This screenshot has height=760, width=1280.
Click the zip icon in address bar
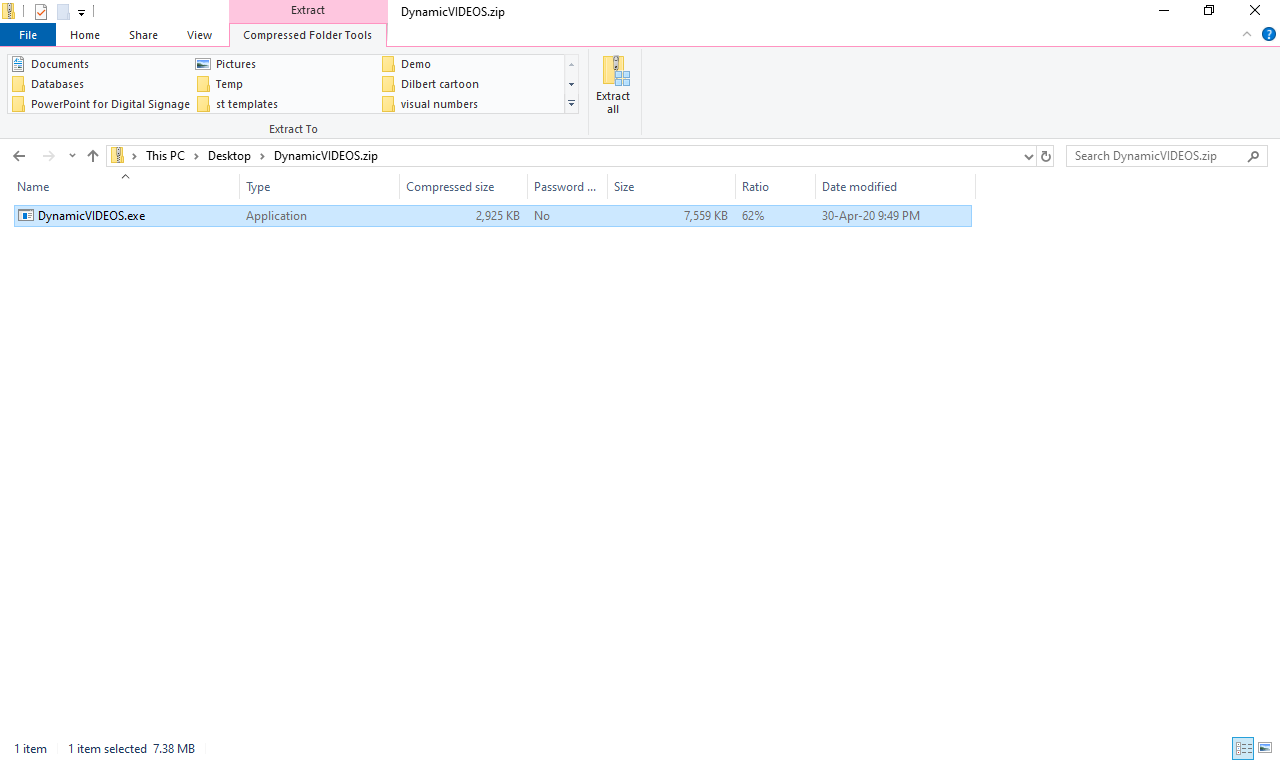pos(118,156)
